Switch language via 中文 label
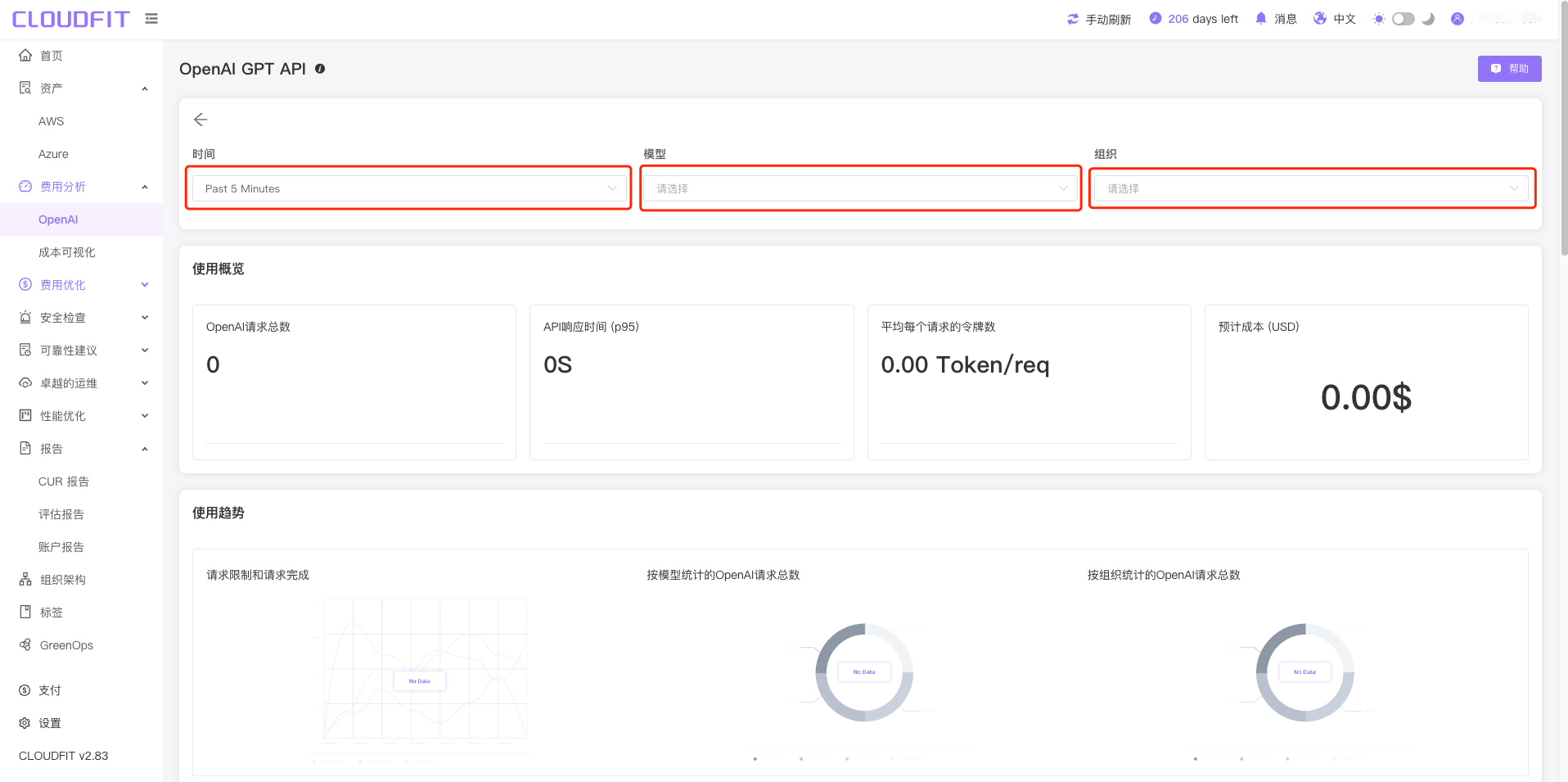1568x782 pixels. point(1345,19)
